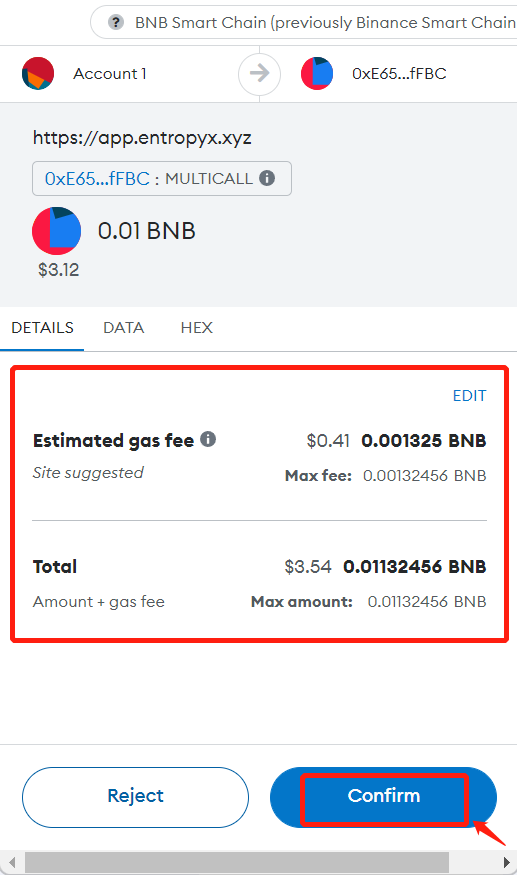Screen dimensions: 517x875
Task: Click the scrollbar left arrow
Action: (12, 863)
